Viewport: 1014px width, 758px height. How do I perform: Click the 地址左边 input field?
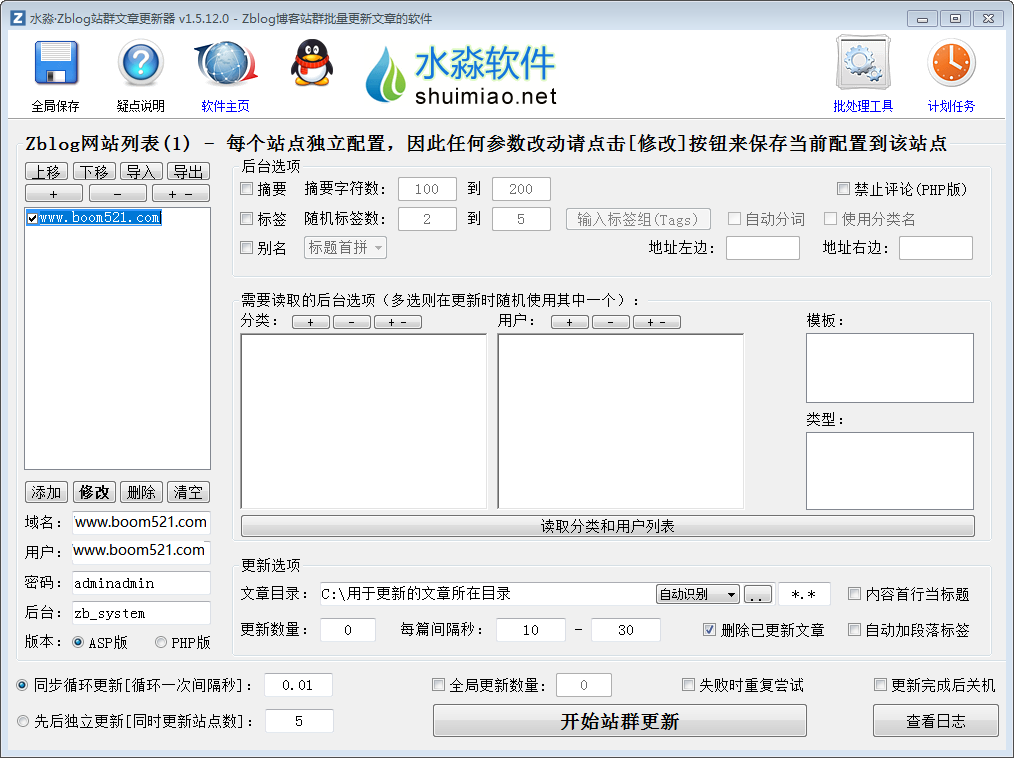pos(763,248)
